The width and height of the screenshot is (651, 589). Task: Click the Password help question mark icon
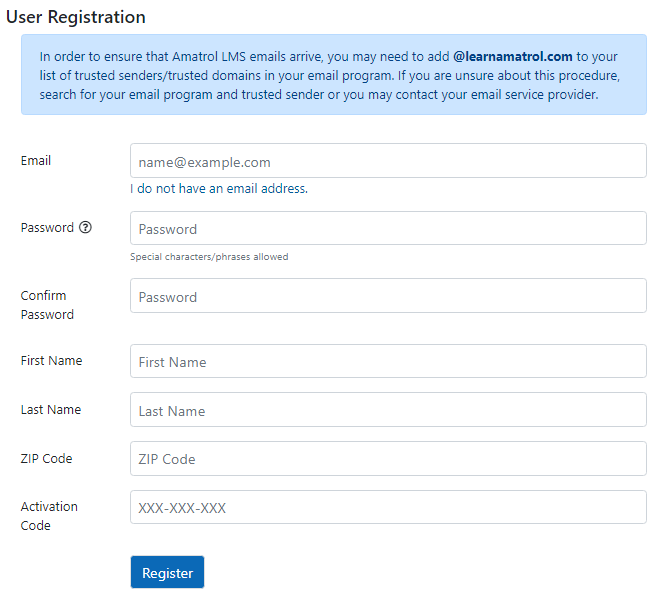click(x=85, y=227)
